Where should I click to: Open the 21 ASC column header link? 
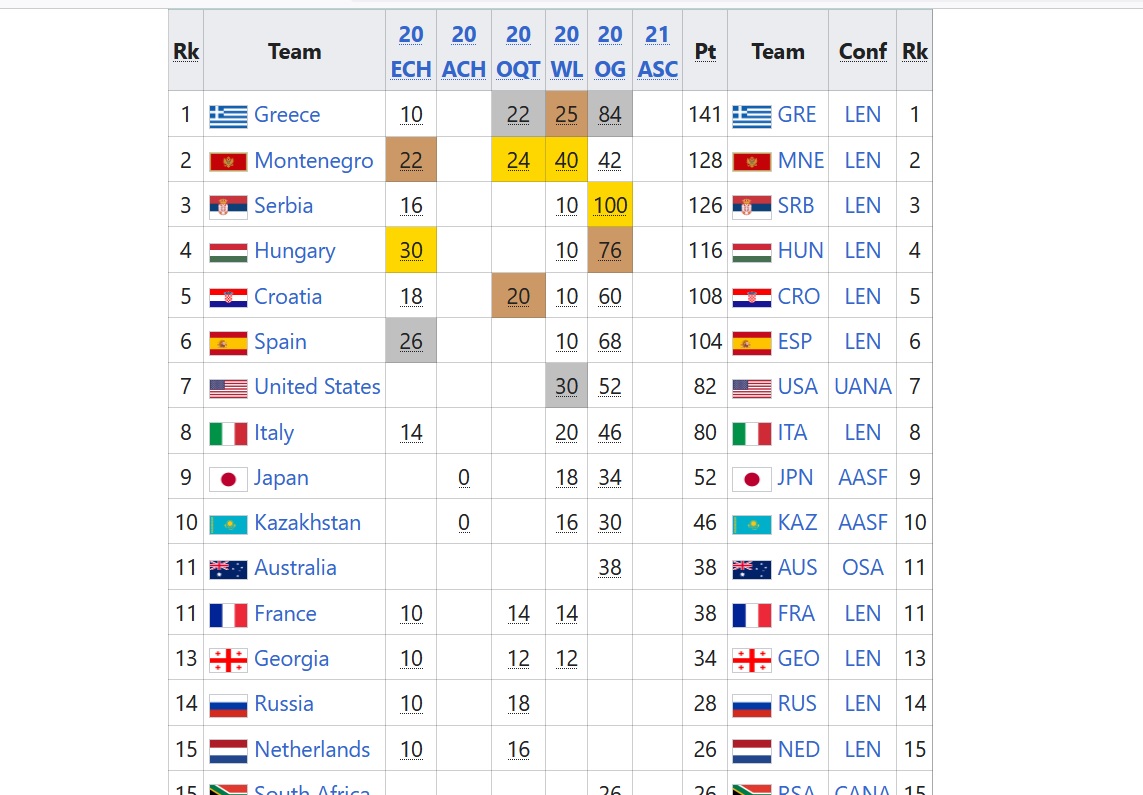(657, 51)
